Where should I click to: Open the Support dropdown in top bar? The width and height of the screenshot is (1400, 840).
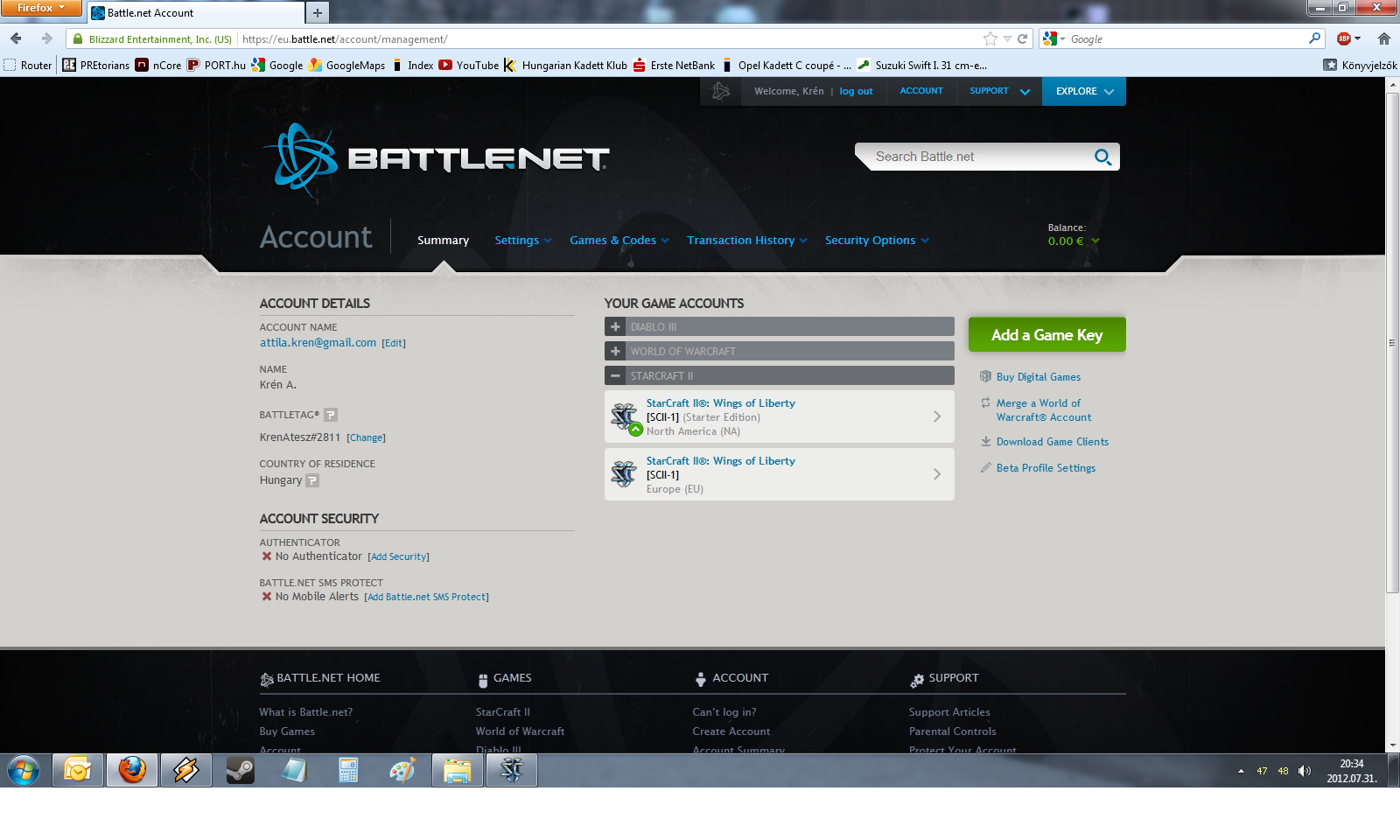coord(999,91)
